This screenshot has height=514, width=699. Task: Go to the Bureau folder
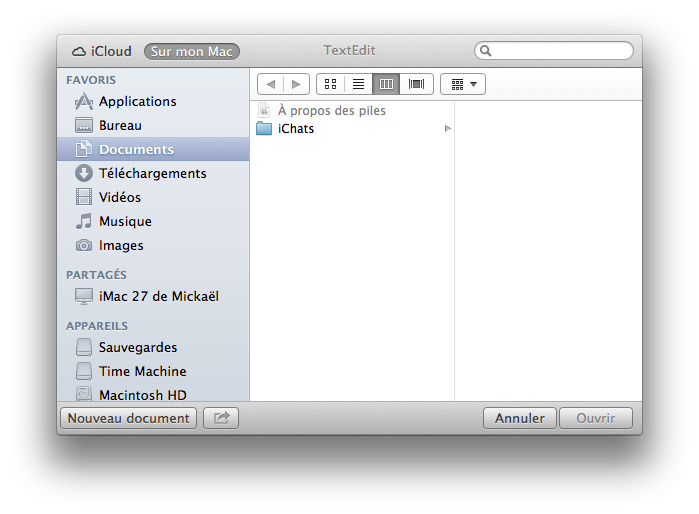pyautogui.click(x=120, y=125)
